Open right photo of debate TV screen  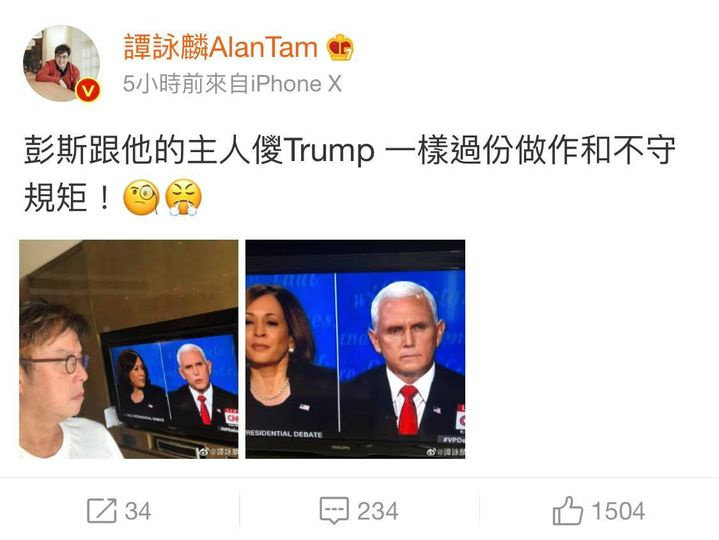coord(355,349)
